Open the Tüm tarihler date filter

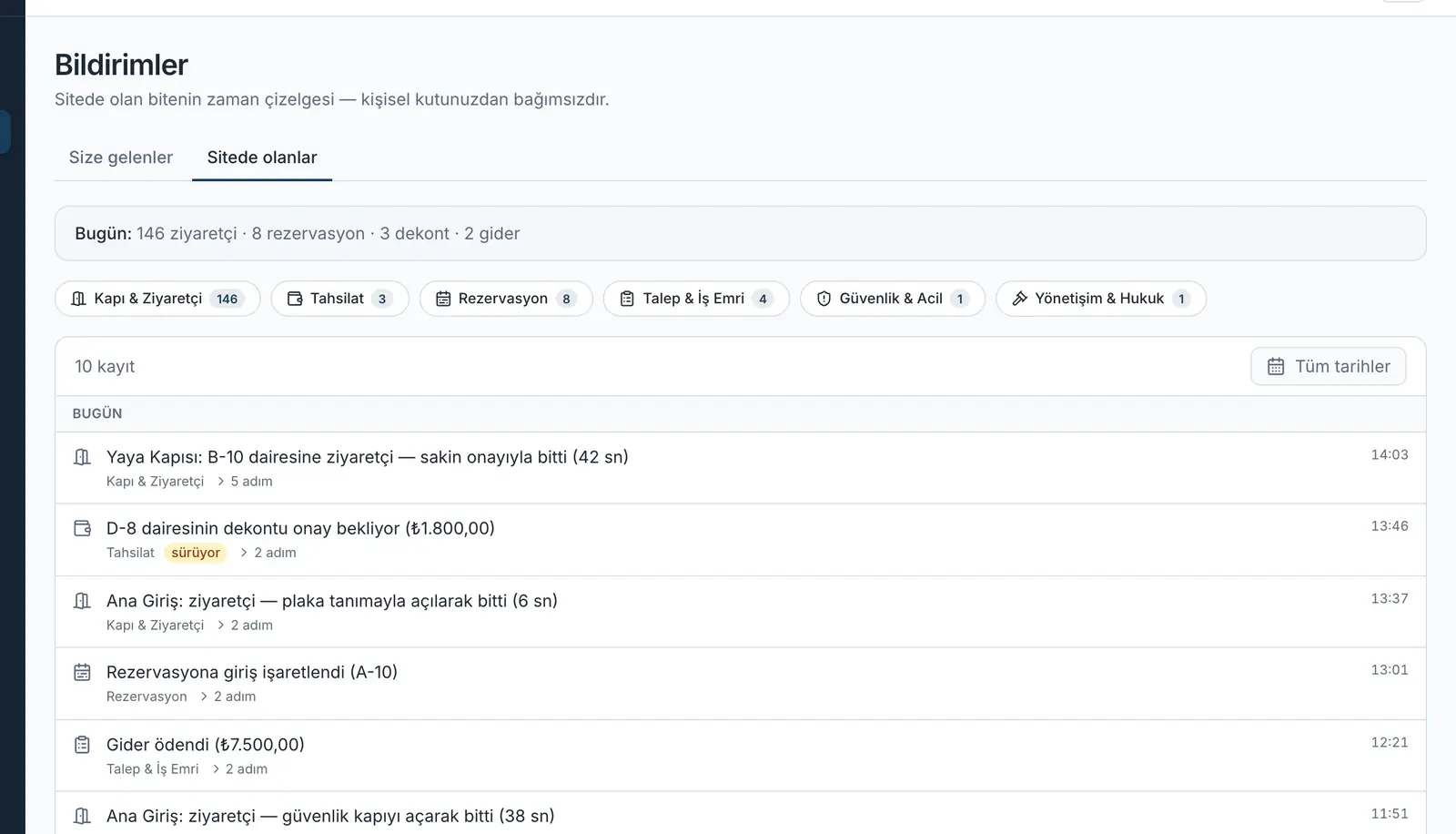1328,366
